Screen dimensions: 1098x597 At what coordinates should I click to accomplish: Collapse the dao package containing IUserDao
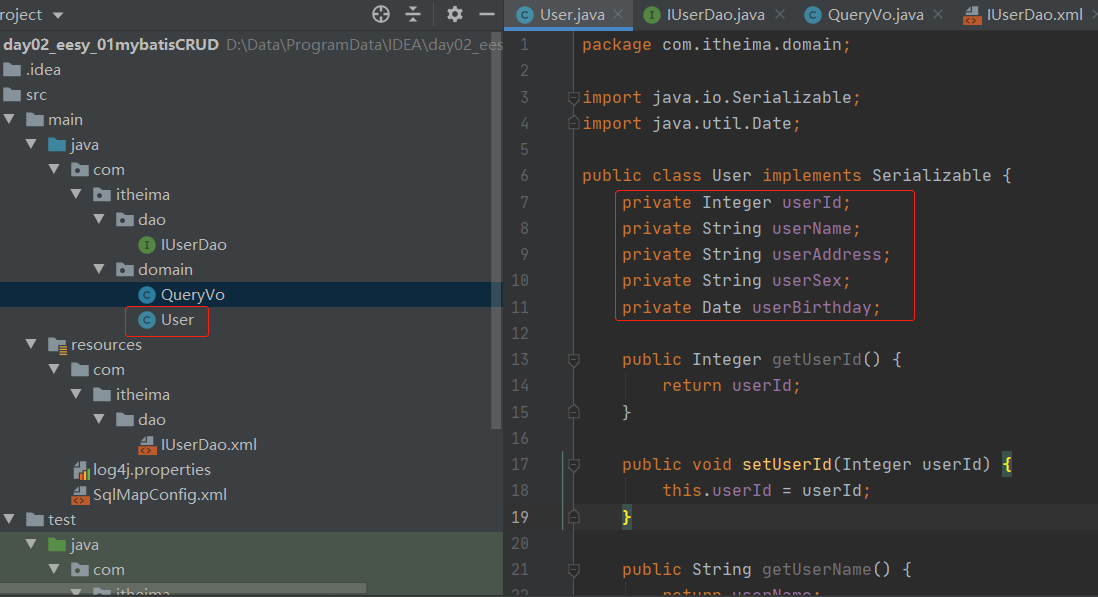tap(99, 220)
